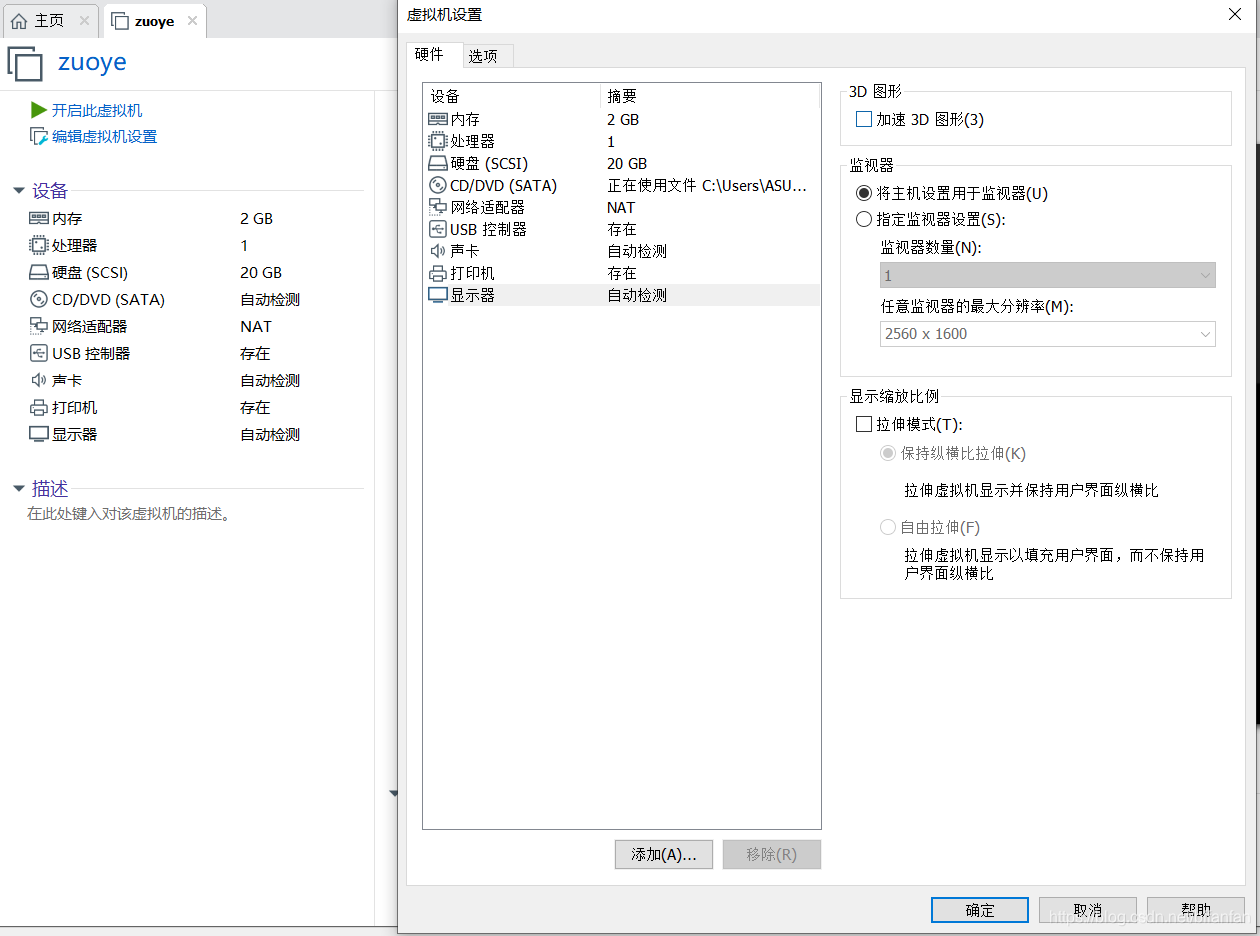Collapse the 描述 section in main window

click(x=19, y=489)
